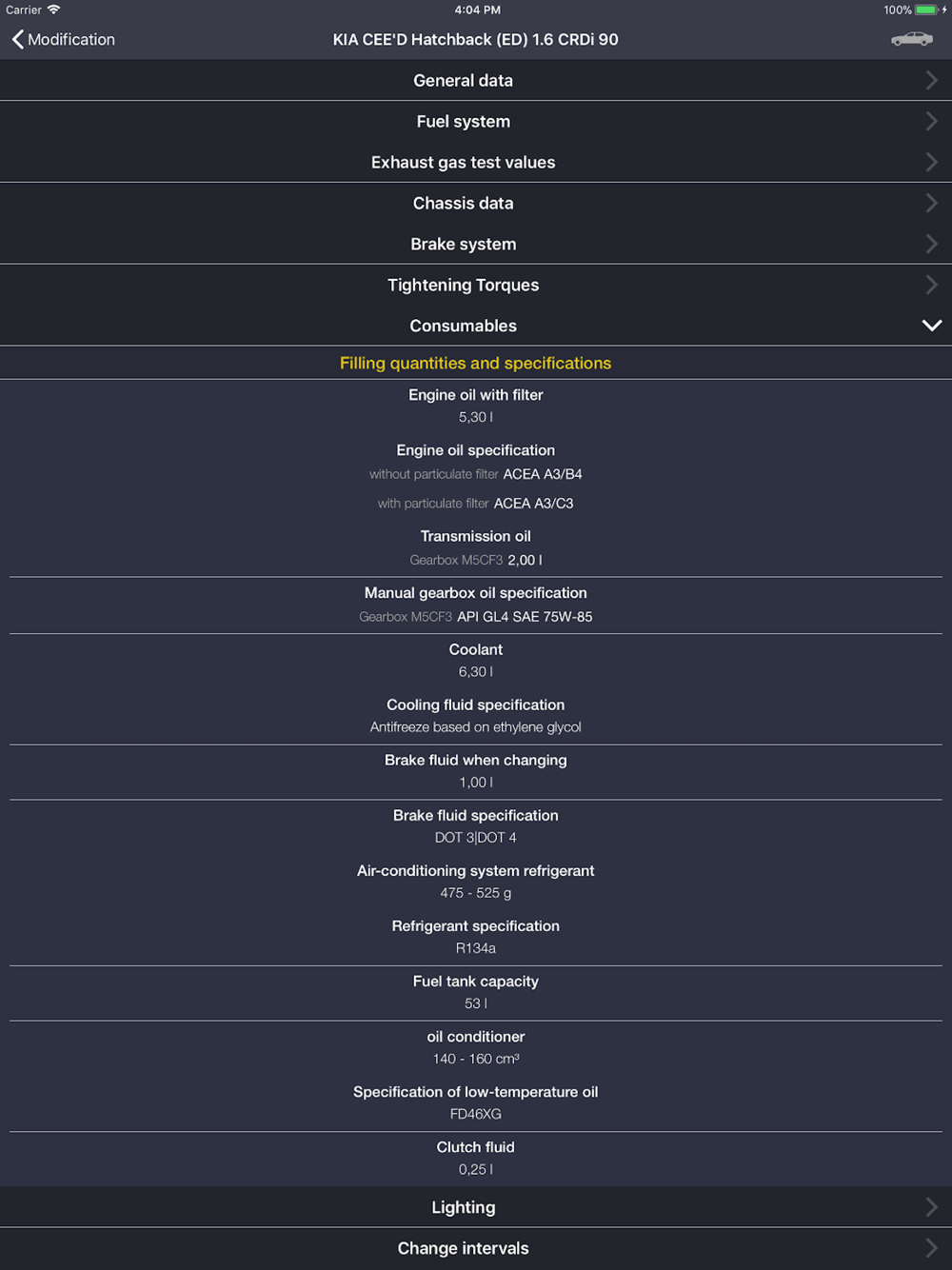Tap the car icon in top right
This screenshot has width=952, height=1270.
911,39
